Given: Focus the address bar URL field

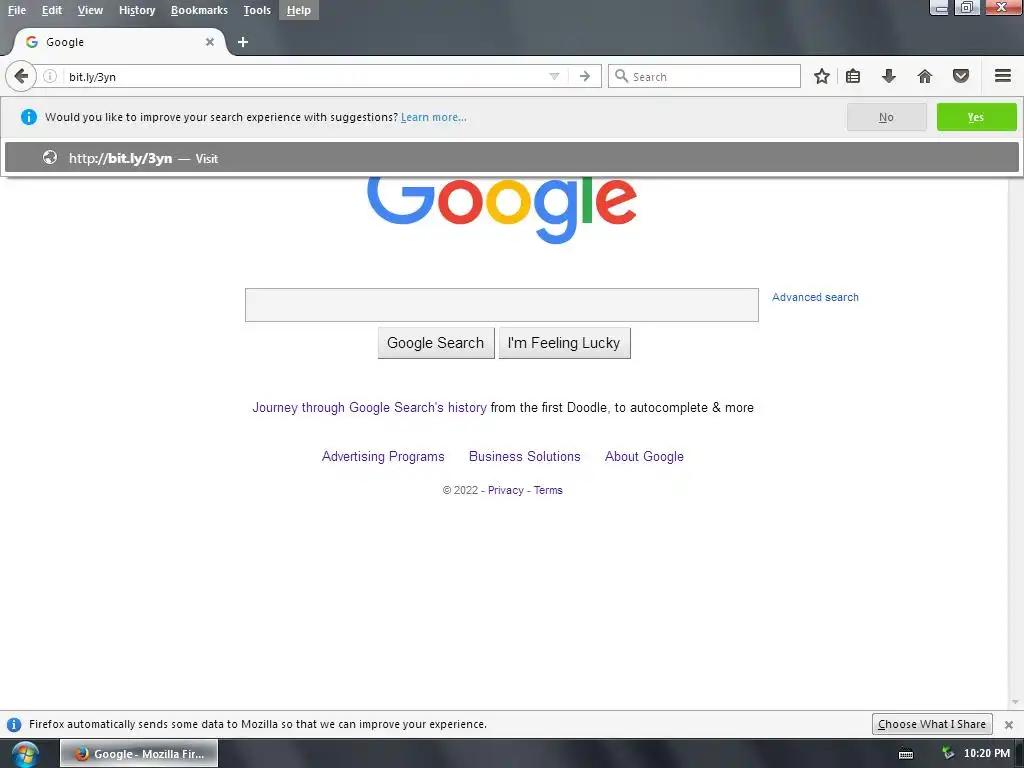Looking at the screenshot, I should 305,76.
